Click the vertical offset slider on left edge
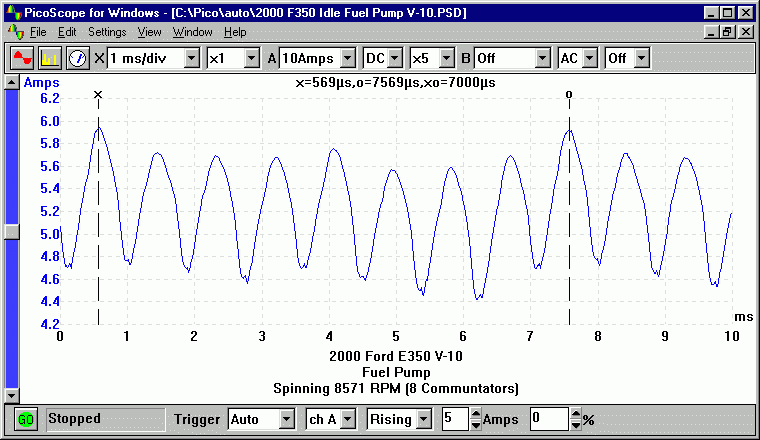 click(x=11, y=231)
